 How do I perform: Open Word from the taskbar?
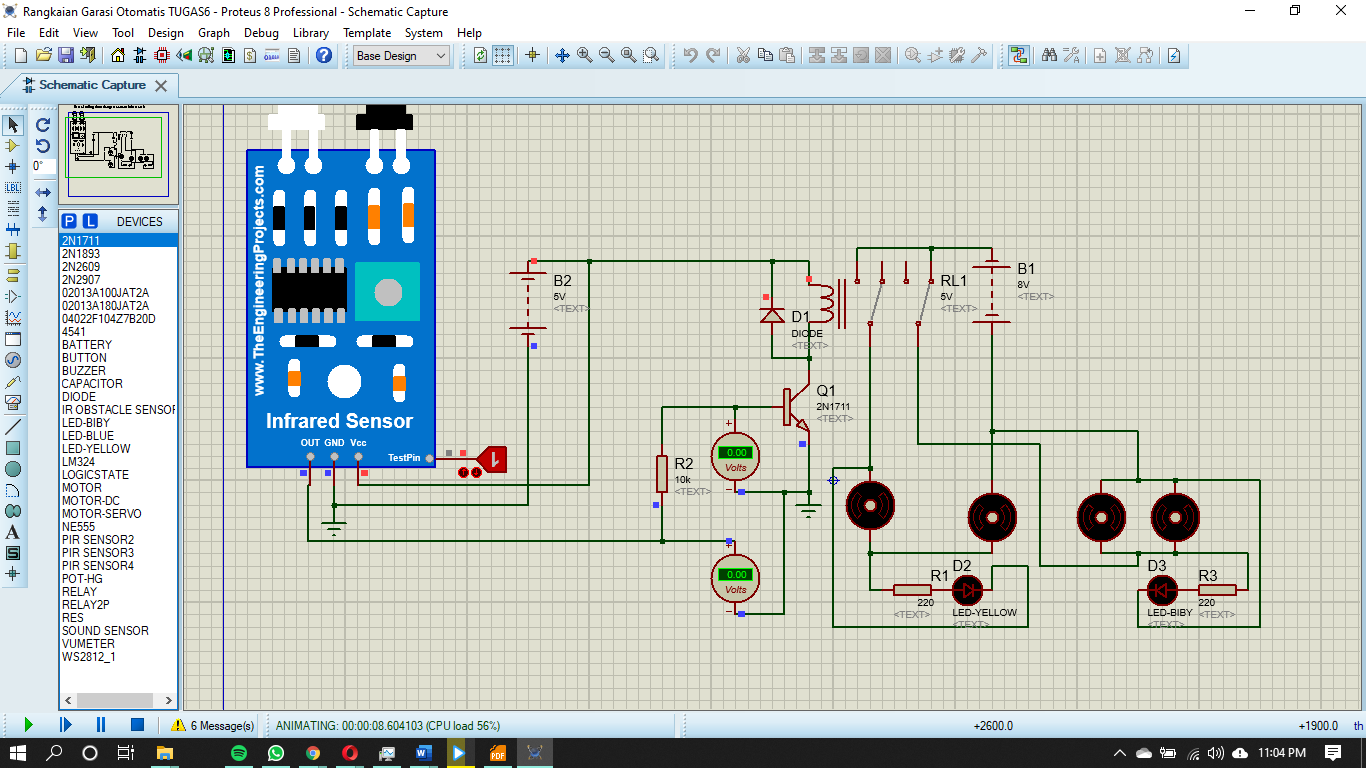pyautogui.click(x=423, y=752)
